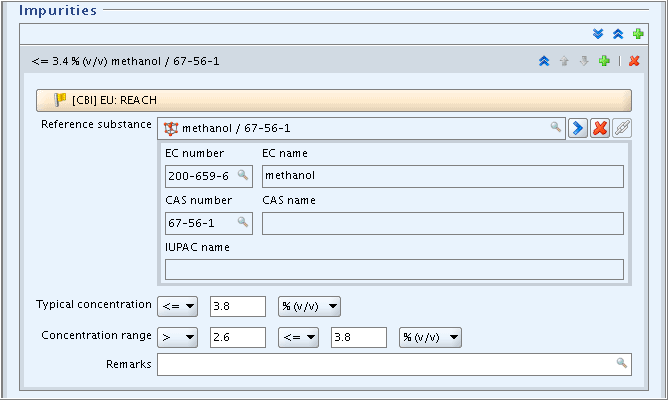Add new impurity block with top green plus
The image size is (668, 400).
tap(638, 34)
